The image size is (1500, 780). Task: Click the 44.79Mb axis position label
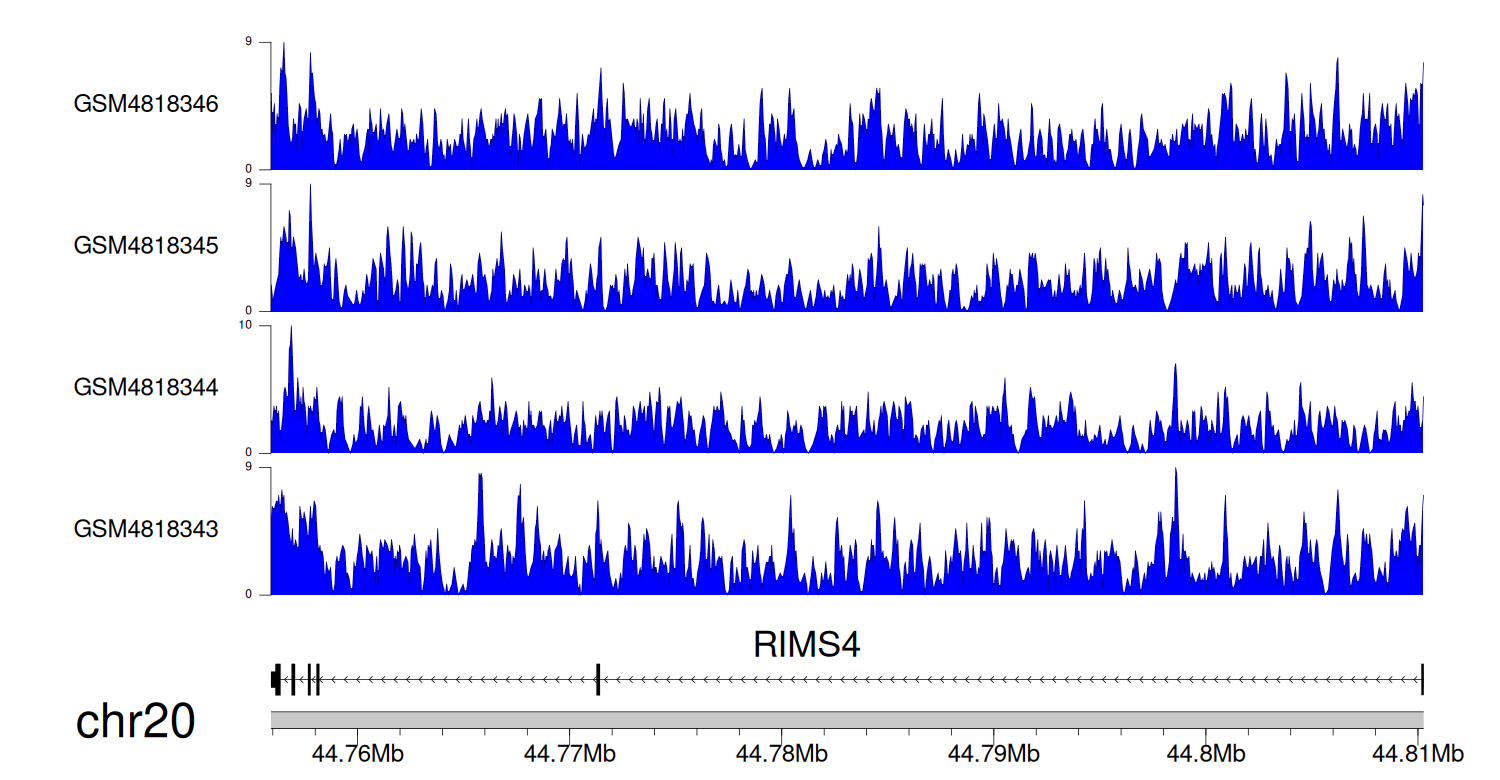click(992, 752)
